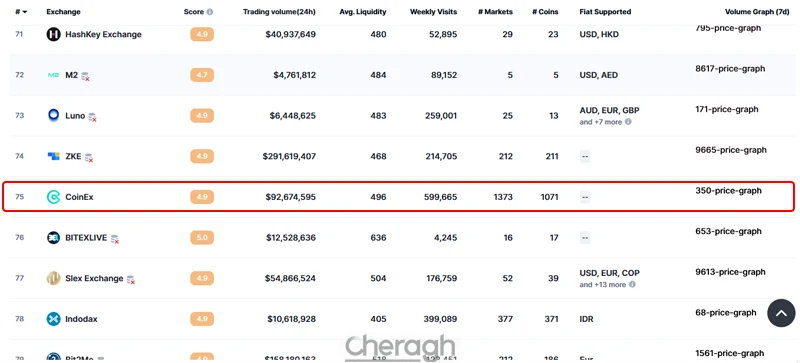The width and height of the screenshot is (800, 363).
Task: Open the ZKE exchange link
Action: (73, 156)
